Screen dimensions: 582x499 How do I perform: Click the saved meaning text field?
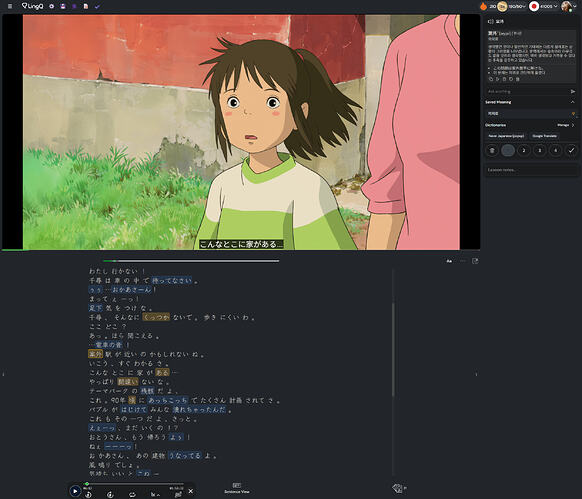(529, 114)
